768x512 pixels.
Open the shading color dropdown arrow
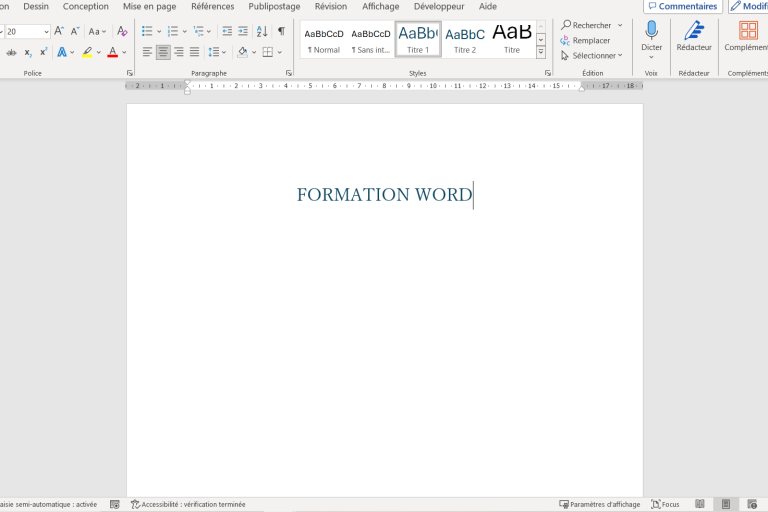(x=254, y=52)
